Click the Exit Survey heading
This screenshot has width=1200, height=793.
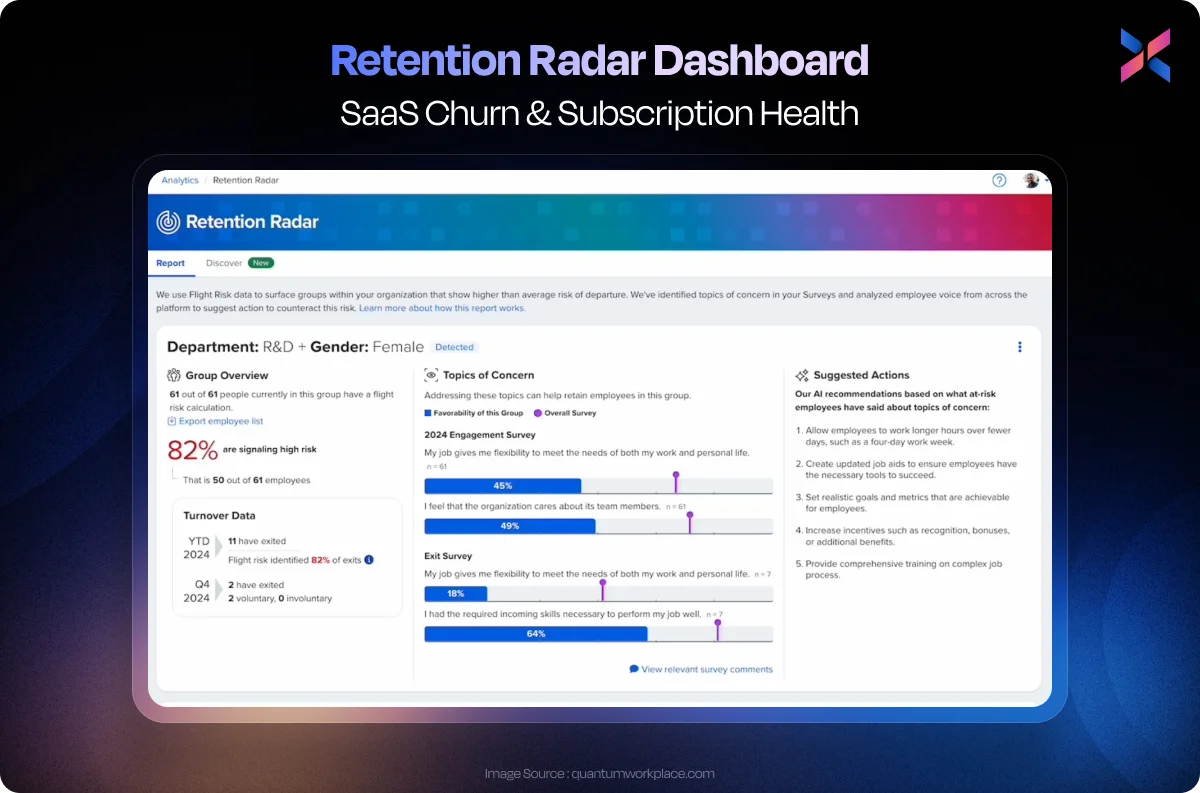(448, 556)
